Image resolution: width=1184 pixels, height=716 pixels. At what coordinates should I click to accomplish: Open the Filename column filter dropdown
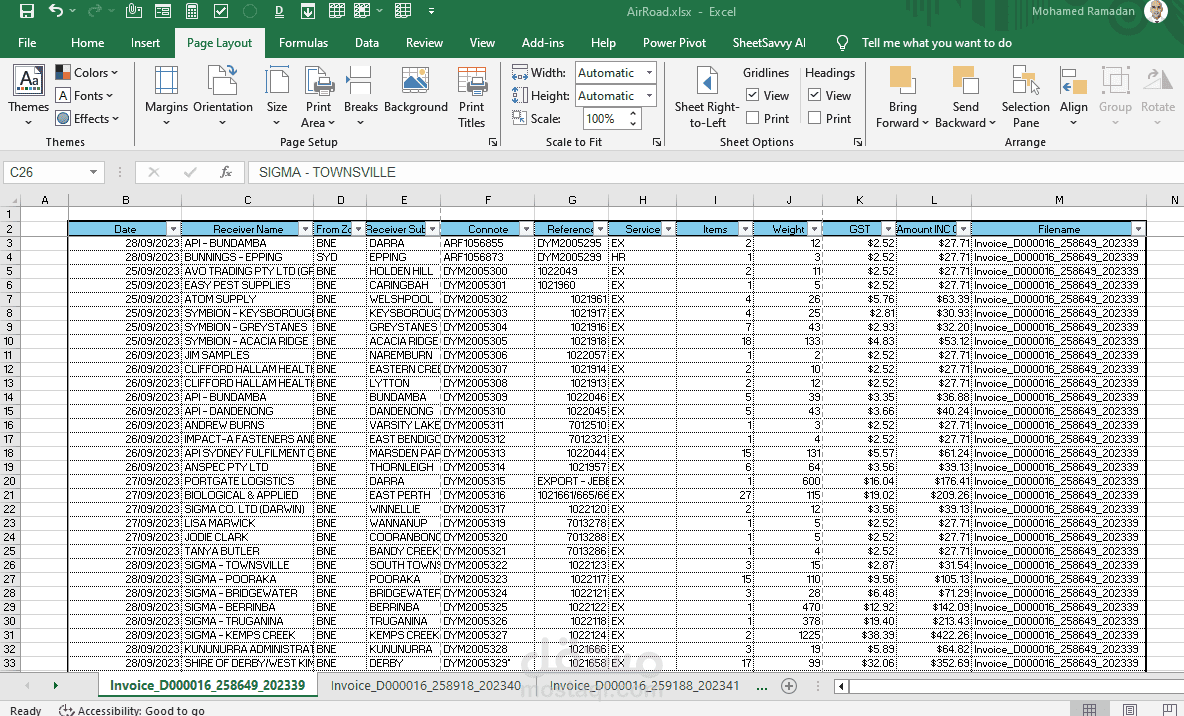click(1138, 229)
